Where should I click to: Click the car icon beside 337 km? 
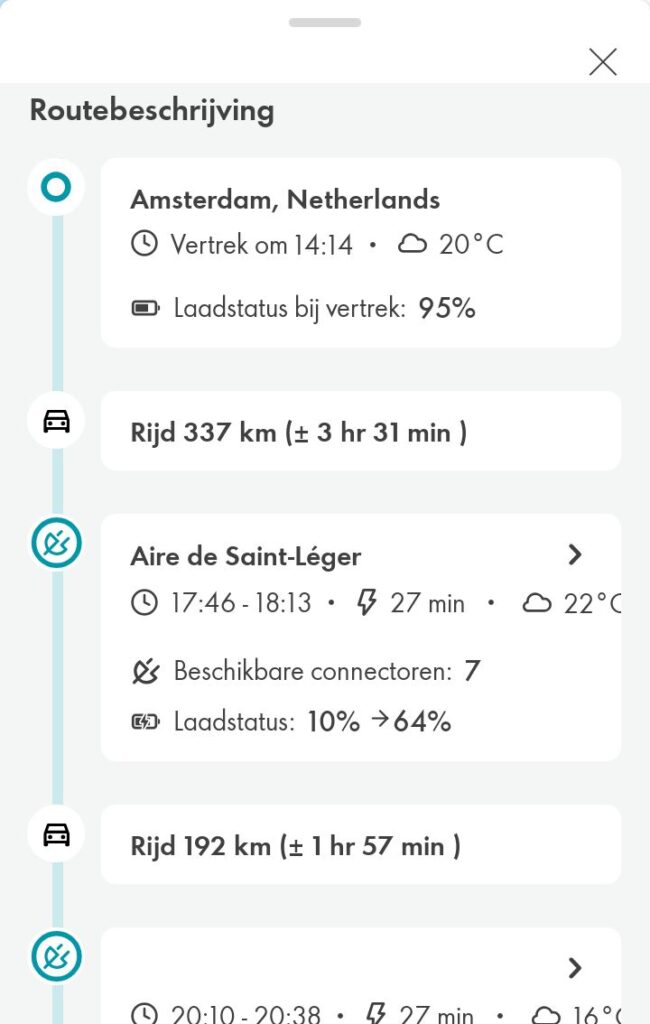tap(56, 421)
